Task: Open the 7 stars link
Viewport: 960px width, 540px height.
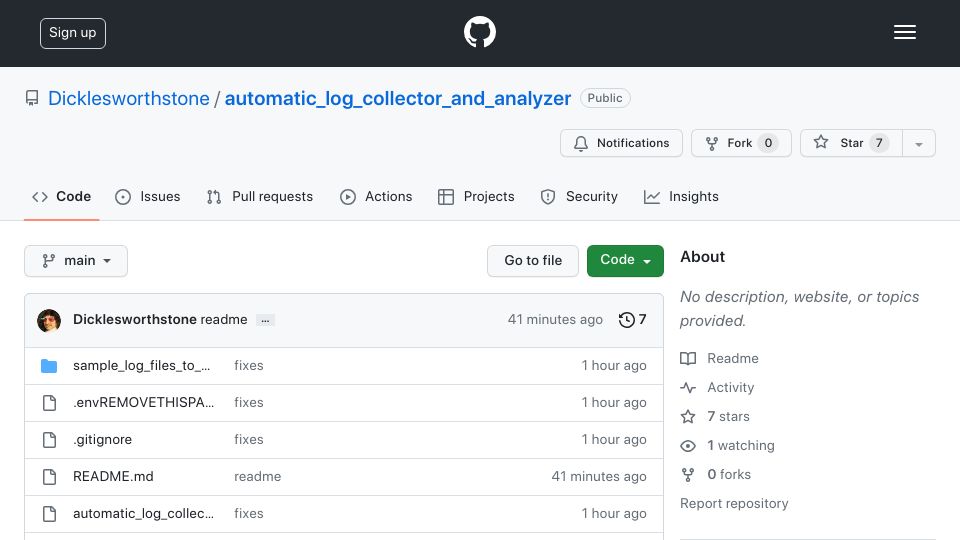Action: coord(715,416)
